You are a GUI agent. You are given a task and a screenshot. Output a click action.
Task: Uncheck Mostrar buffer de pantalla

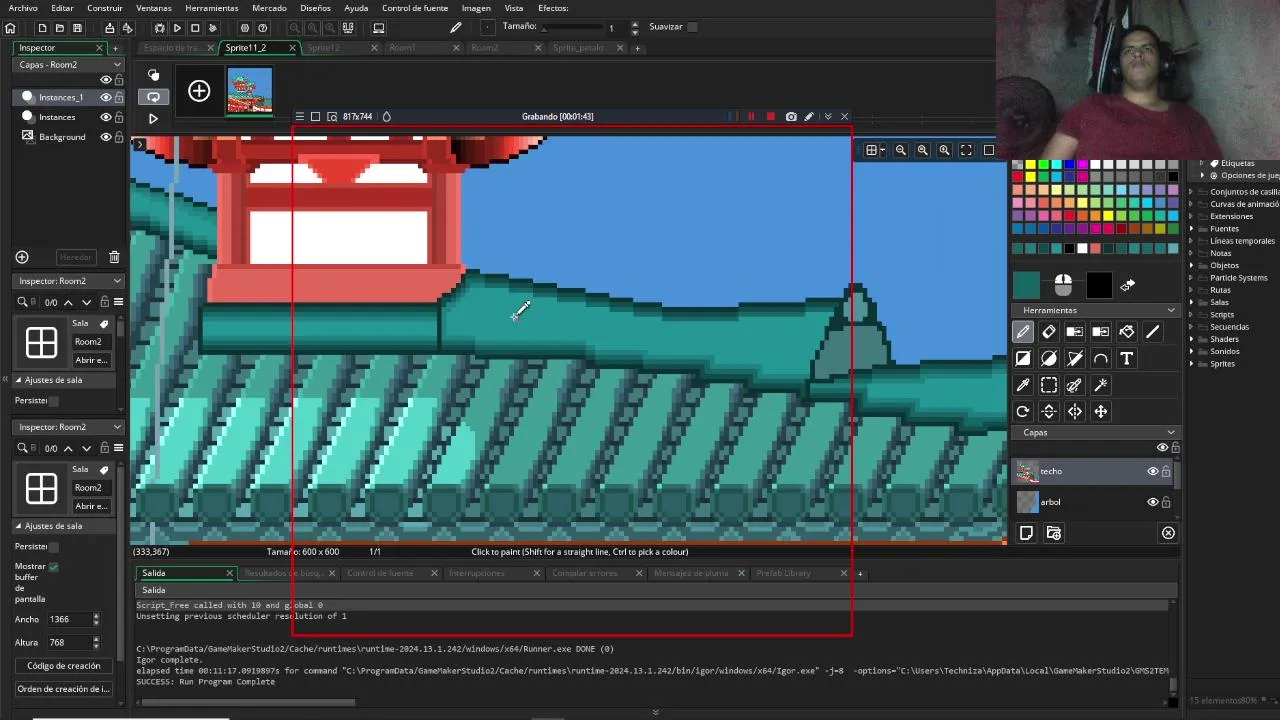(53, 566)
